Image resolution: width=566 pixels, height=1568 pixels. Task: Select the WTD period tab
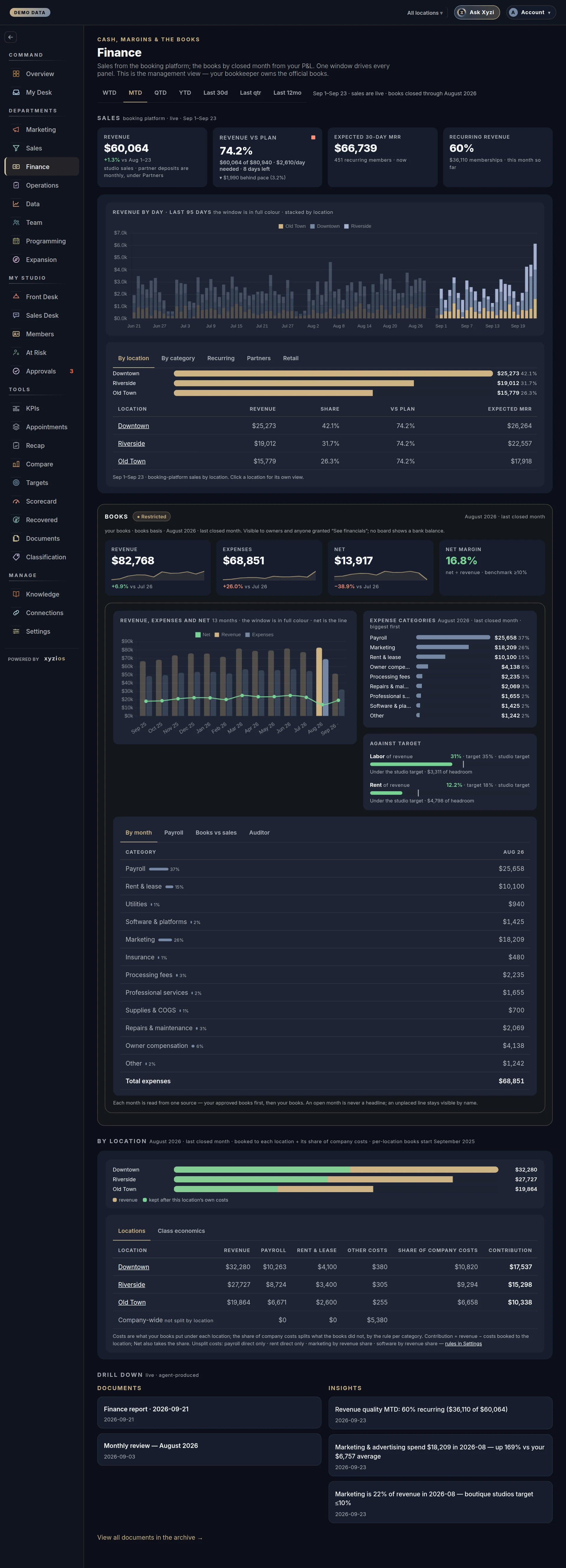click(109, 93)
